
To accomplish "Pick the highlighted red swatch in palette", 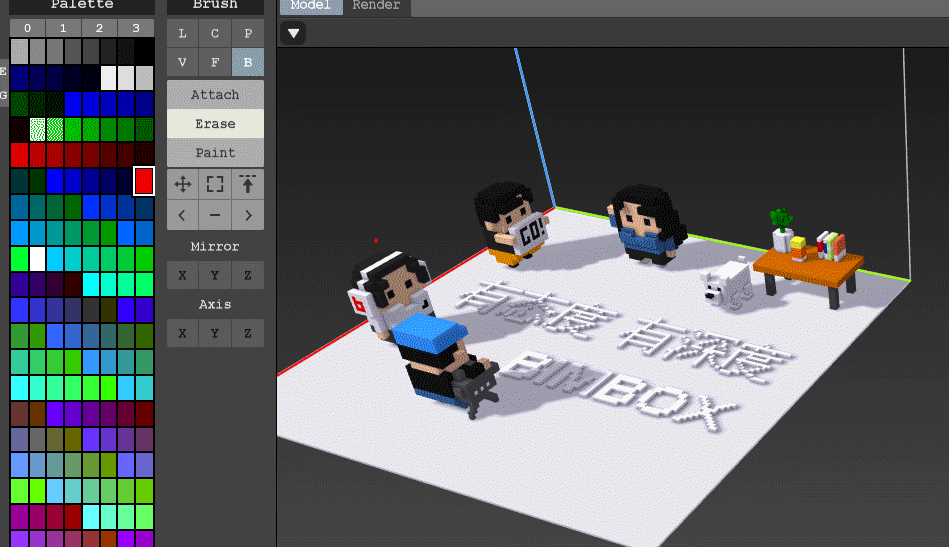I will click(144, 181).
